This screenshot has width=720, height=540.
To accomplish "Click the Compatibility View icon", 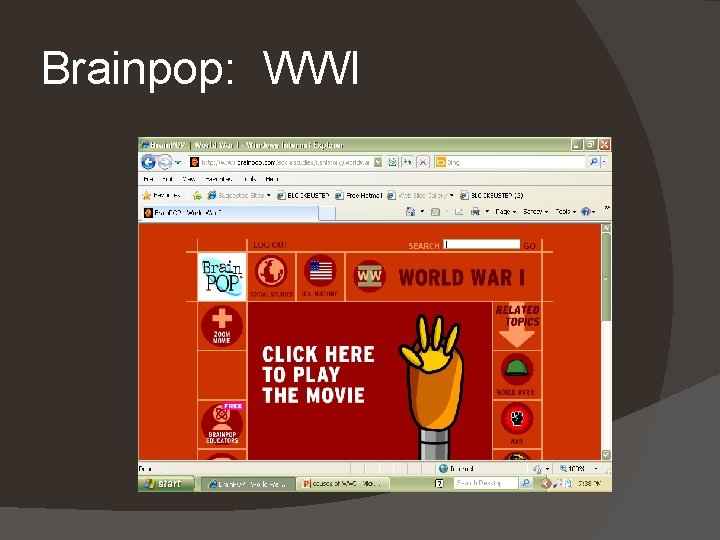I will tap(393, 162).
